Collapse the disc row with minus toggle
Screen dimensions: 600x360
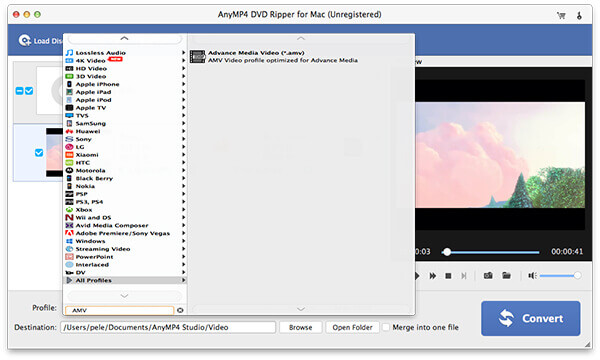(x=20, y=91)
